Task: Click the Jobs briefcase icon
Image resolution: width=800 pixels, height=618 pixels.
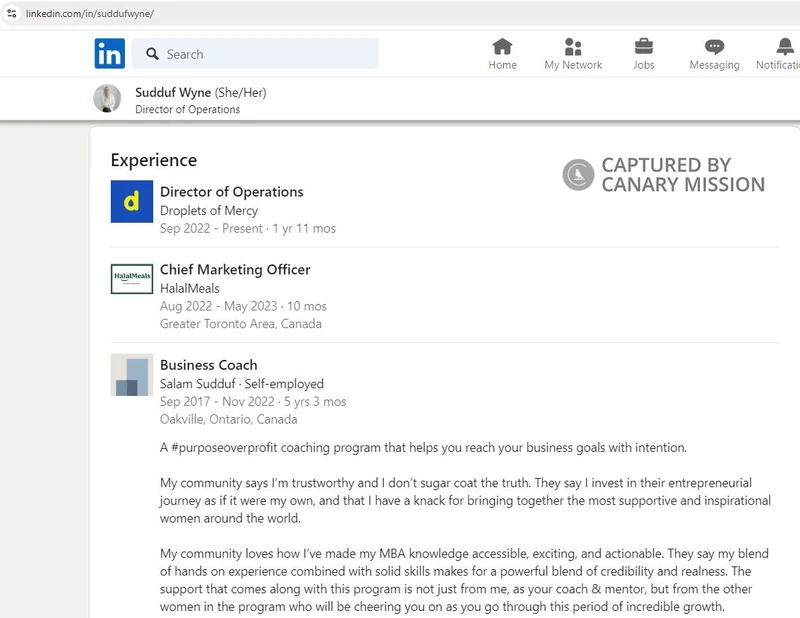Action: [644, 46]
